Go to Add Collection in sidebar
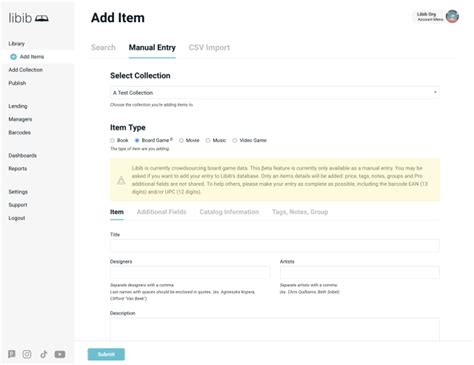 (26, 70)
